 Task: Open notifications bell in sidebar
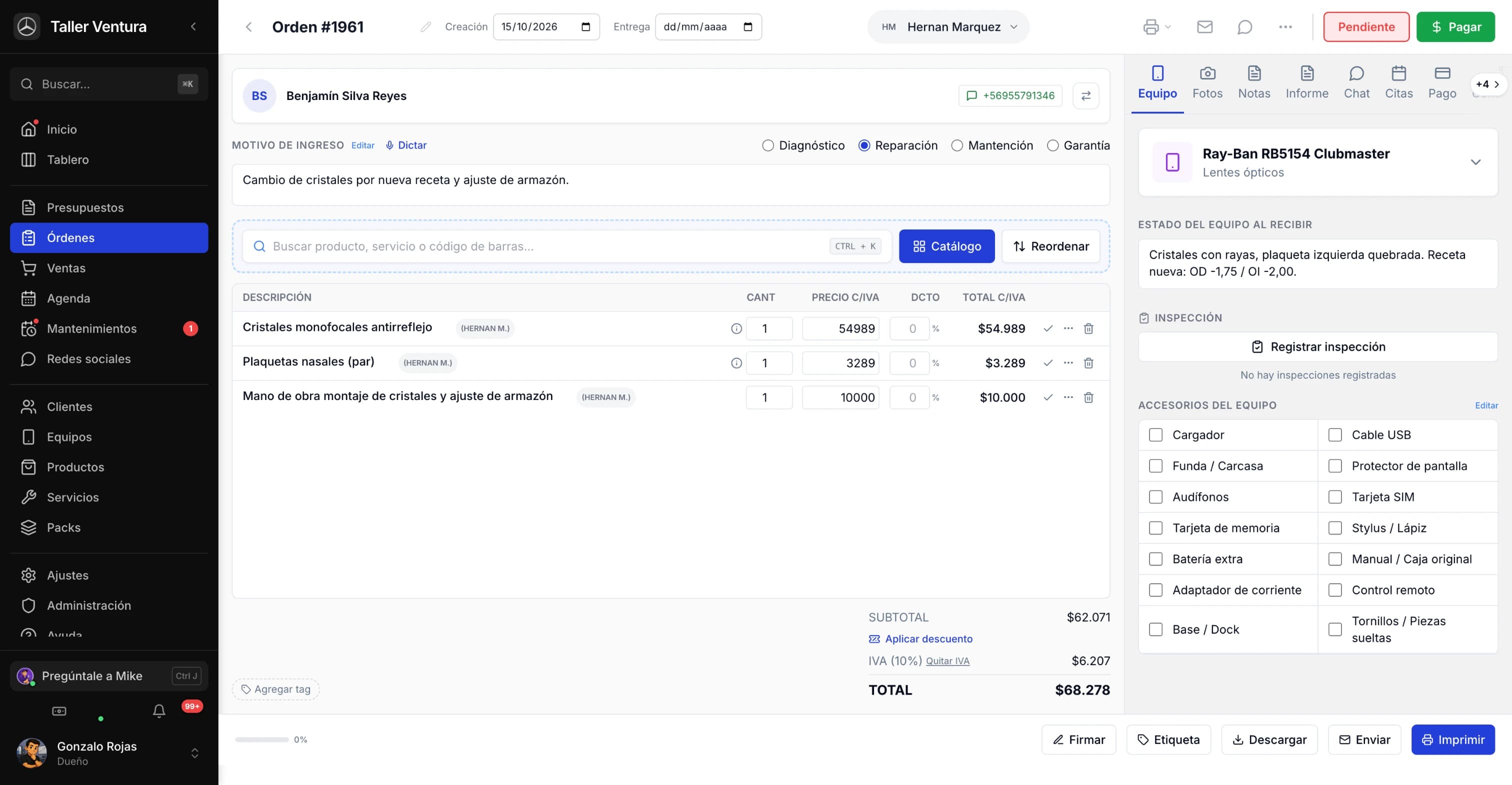158,711
